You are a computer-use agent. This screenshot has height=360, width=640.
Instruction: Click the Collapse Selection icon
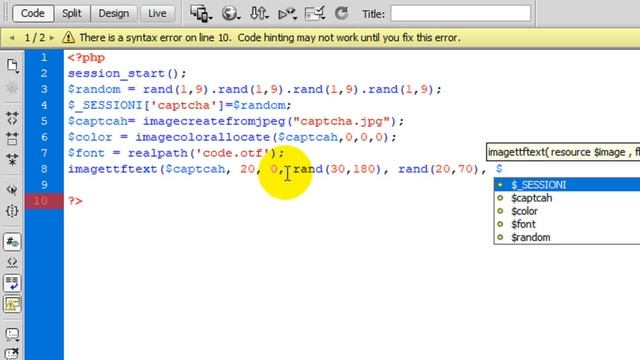click(12, 139)
